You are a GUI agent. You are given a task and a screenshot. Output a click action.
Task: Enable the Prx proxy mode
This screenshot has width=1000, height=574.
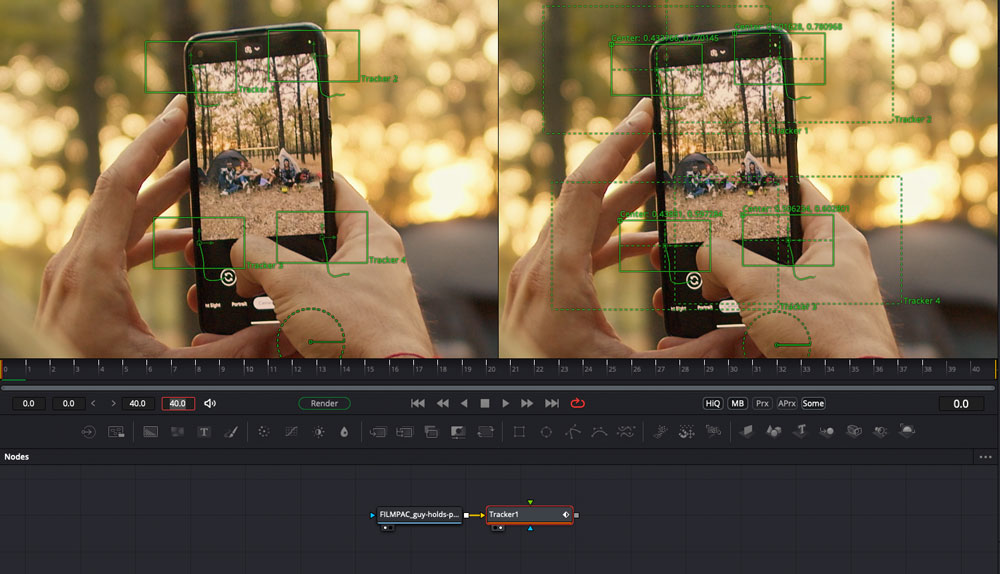(762, 403)
